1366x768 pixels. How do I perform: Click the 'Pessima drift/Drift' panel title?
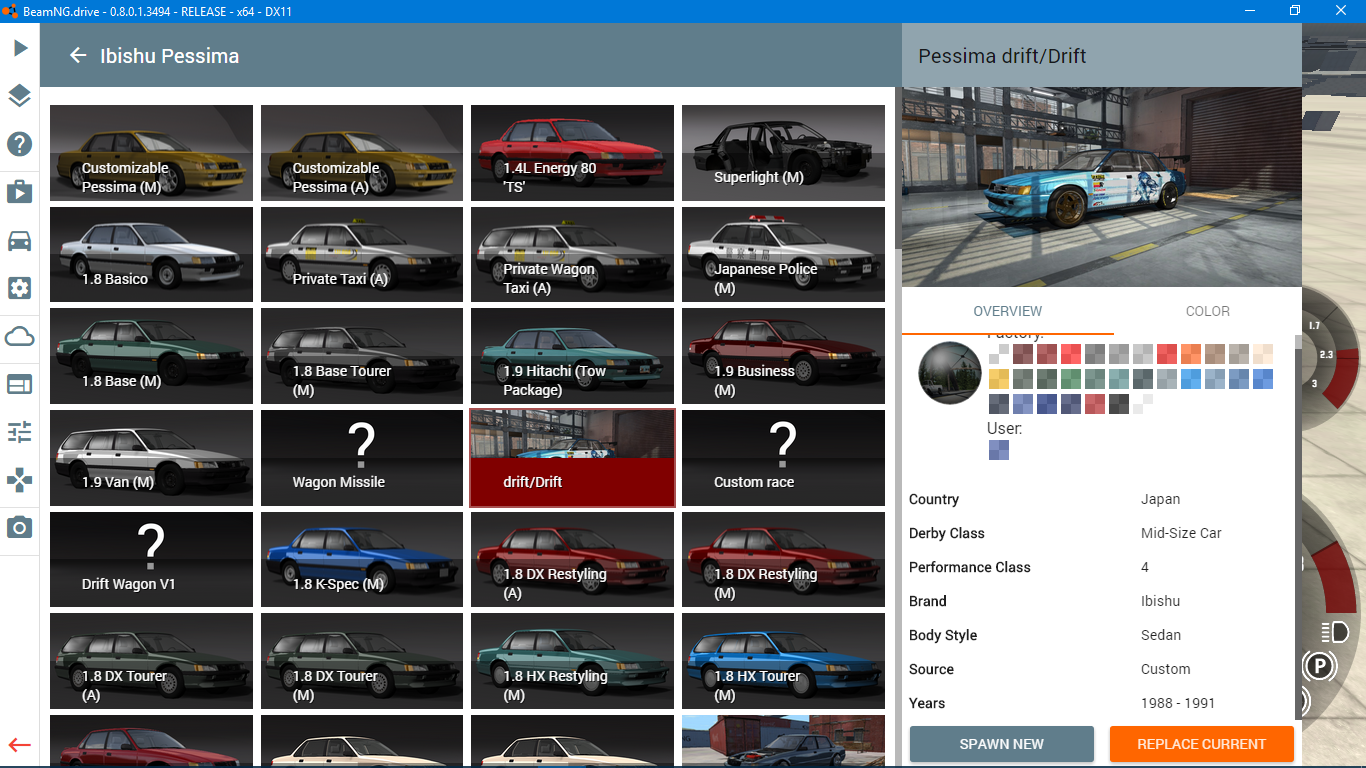tap(1002, 56)
